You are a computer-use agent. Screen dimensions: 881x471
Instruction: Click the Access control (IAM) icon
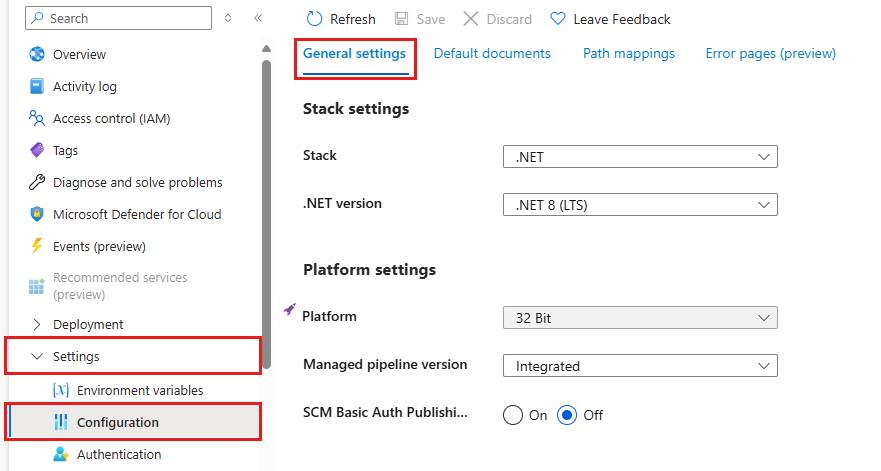tap(37, 119)
